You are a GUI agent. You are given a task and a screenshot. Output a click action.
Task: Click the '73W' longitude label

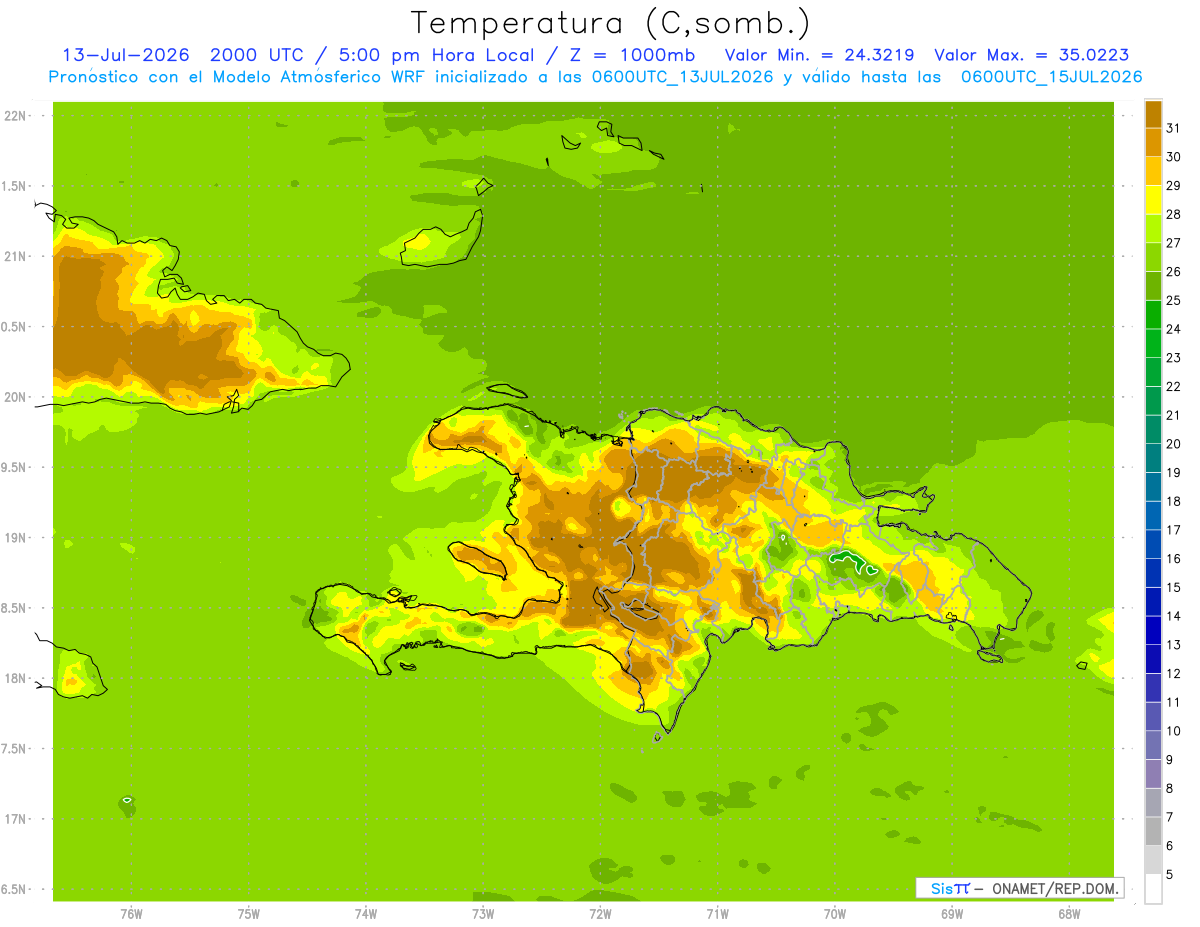click(x=483, y=914)
